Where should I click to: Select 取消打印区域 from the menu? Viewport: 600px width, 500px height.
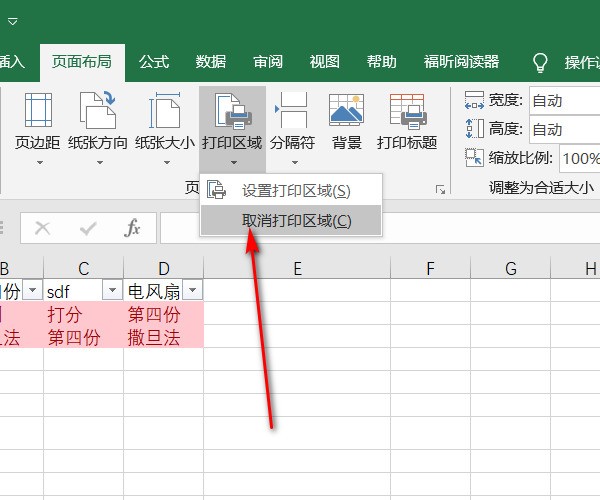click(x=296, y=221)
